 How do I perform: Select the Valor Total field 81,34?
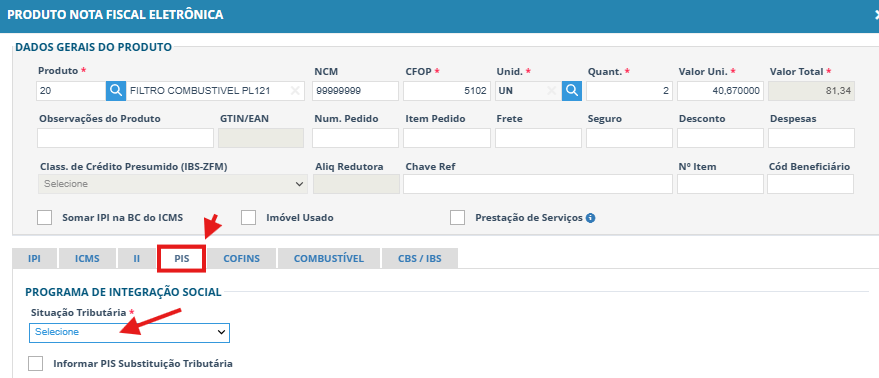(811, 90)
